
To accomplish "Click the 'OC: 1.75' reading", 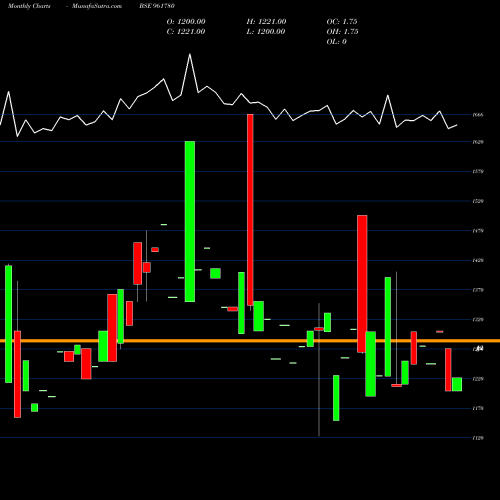I will click(x=342, y=22).
